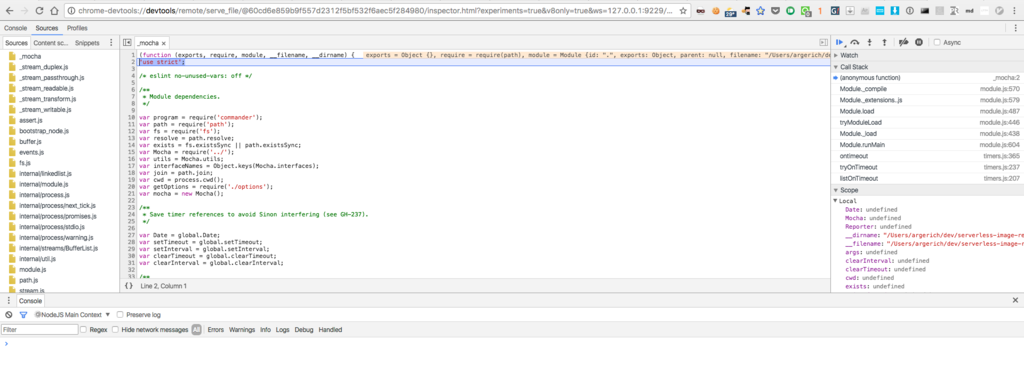Select Module._compile call stack frame
The height and width of the screenshot is (388, 1024).
(x=928, y=89)
